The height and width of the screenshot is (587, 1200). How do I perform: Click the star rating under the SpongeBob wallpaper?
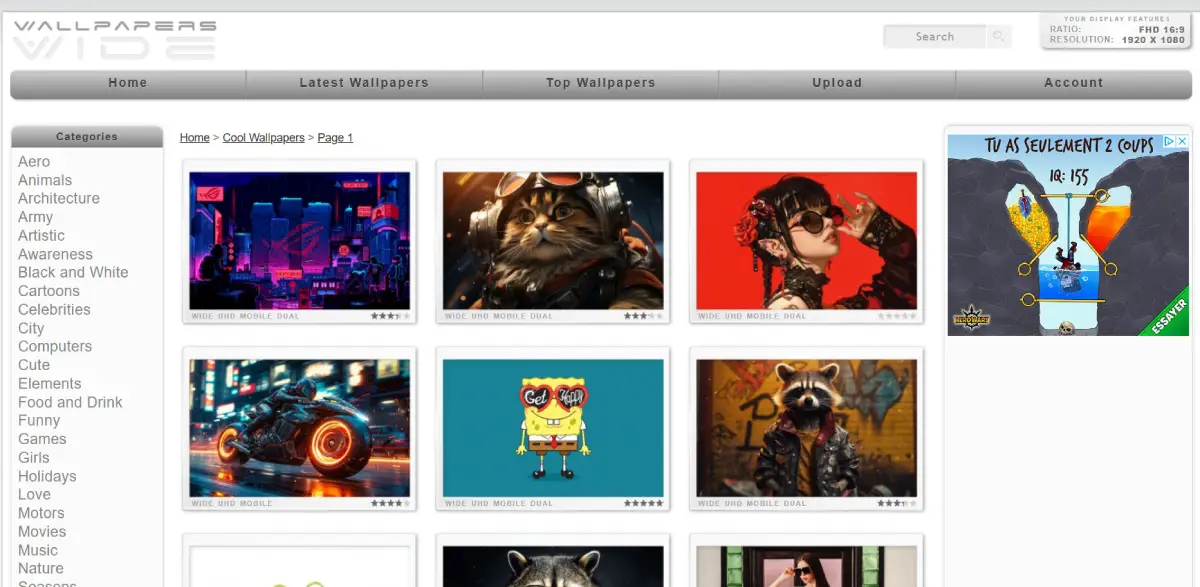643,503
